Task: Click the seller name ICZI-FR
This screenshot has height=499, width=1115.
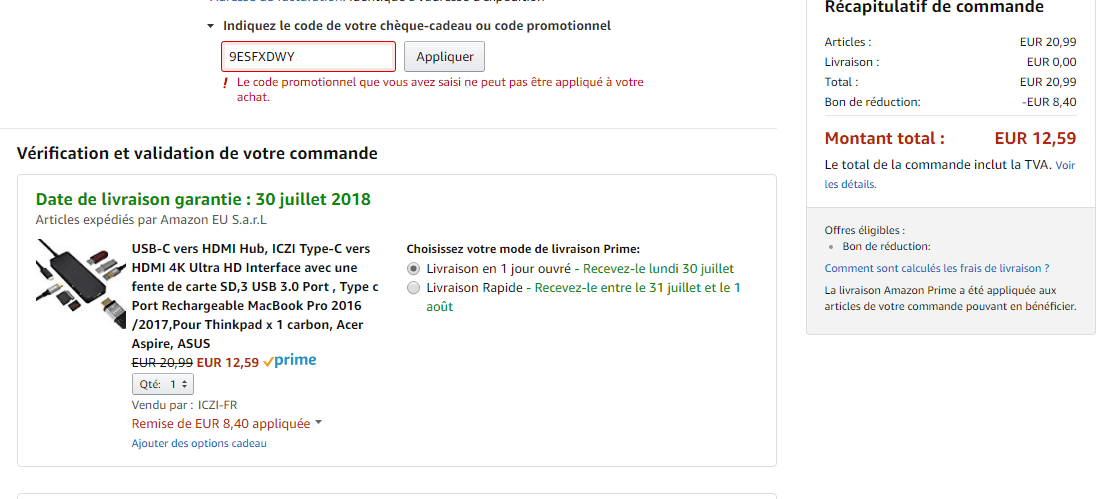Action: [218, 405]
